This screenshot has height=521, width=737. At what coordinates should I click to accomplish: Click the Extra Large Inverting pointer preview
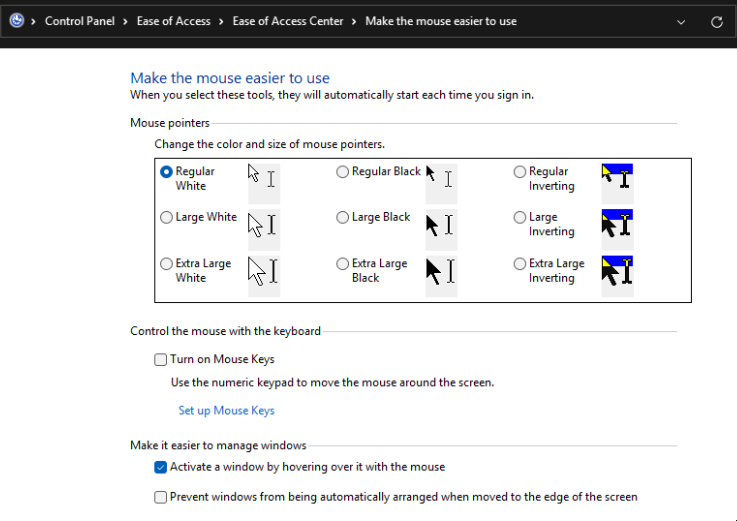pos(617,272)
